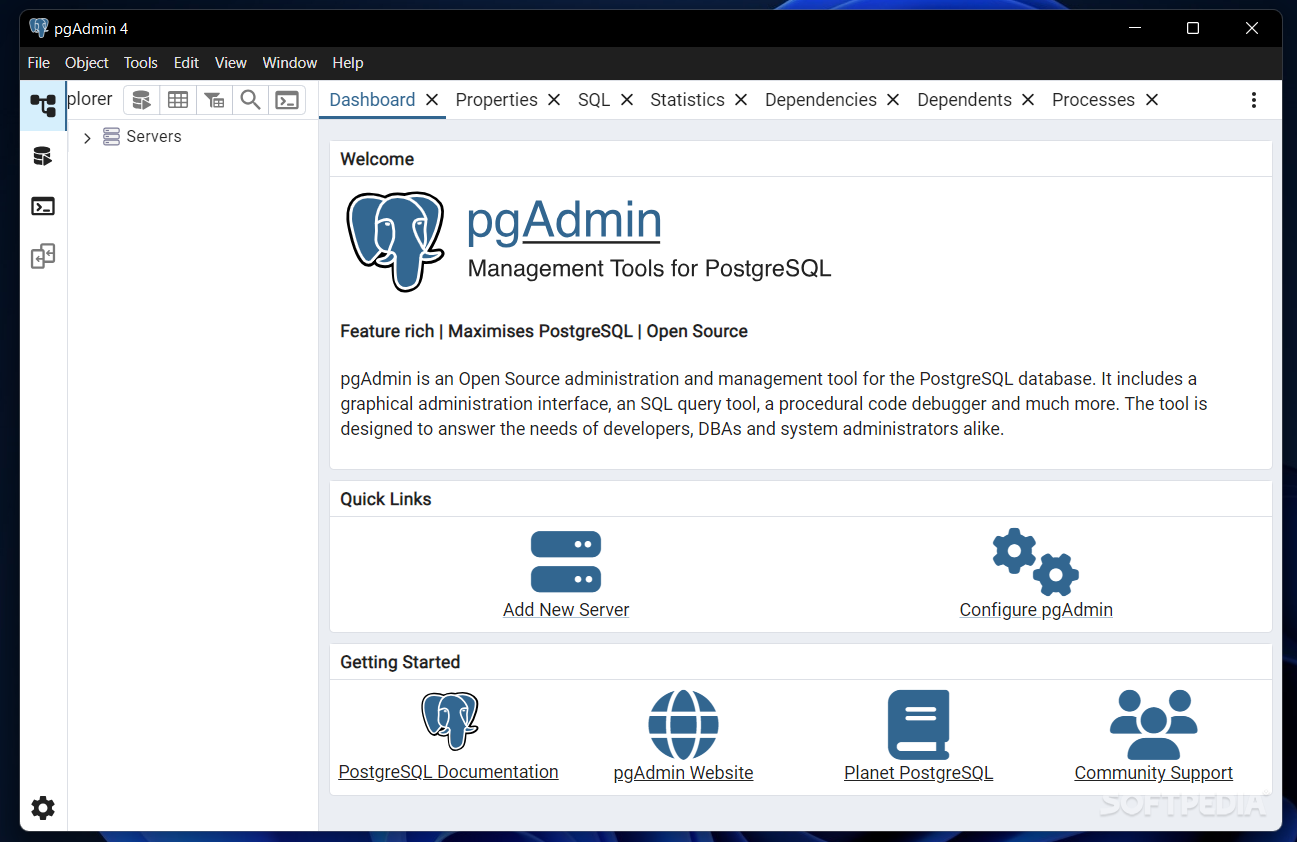
Task: Open the PostgreSQL Documentation link
Action: pyautogui.click(x=448, y=772)
